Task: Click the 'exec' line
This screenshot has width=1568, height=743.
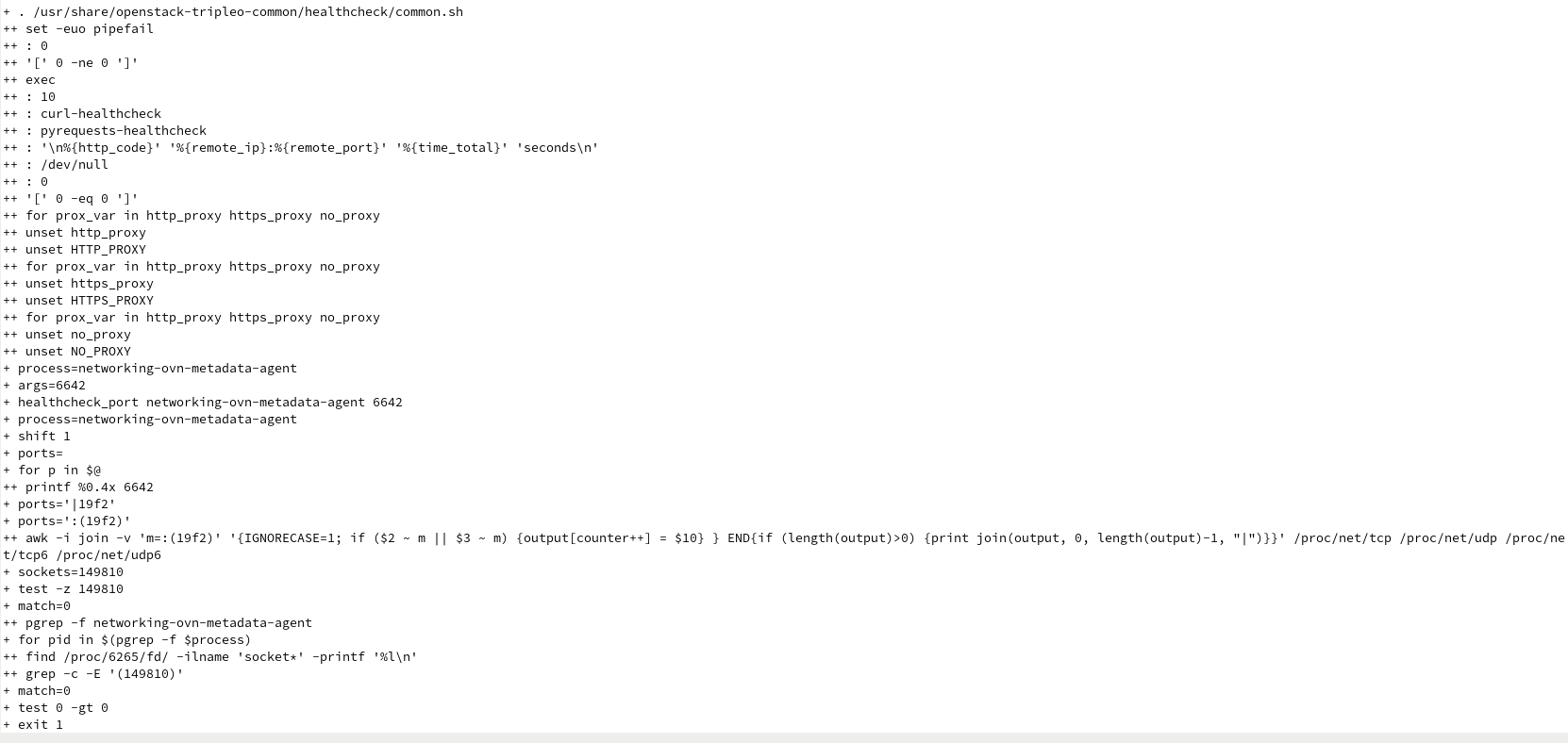Action: click(40, 80)
